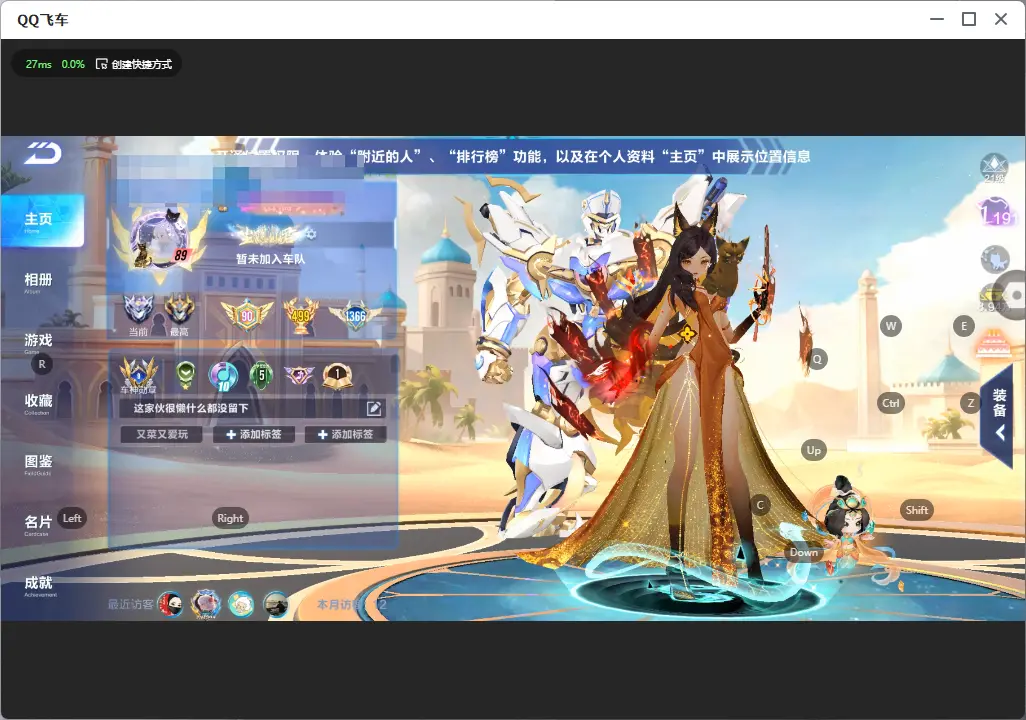
Task: Click the cake building icon
Action: point(993,345)
